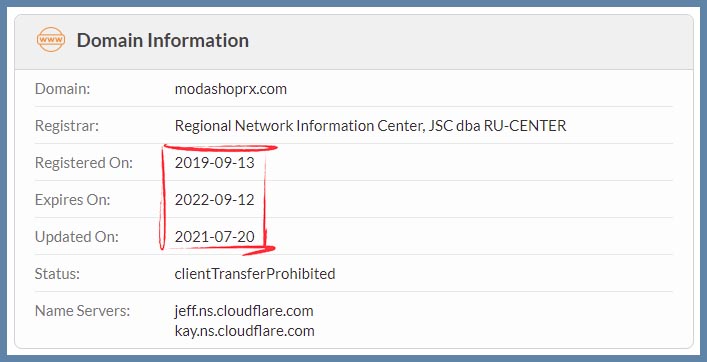707x362 pixels.
Task: Click the Registrar: label
Action: [67, 126]
